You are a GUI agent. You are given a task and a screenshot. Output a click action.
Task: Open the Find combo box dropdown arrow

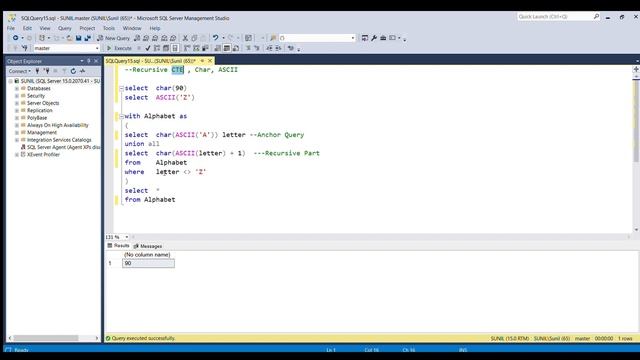(353, 38)
